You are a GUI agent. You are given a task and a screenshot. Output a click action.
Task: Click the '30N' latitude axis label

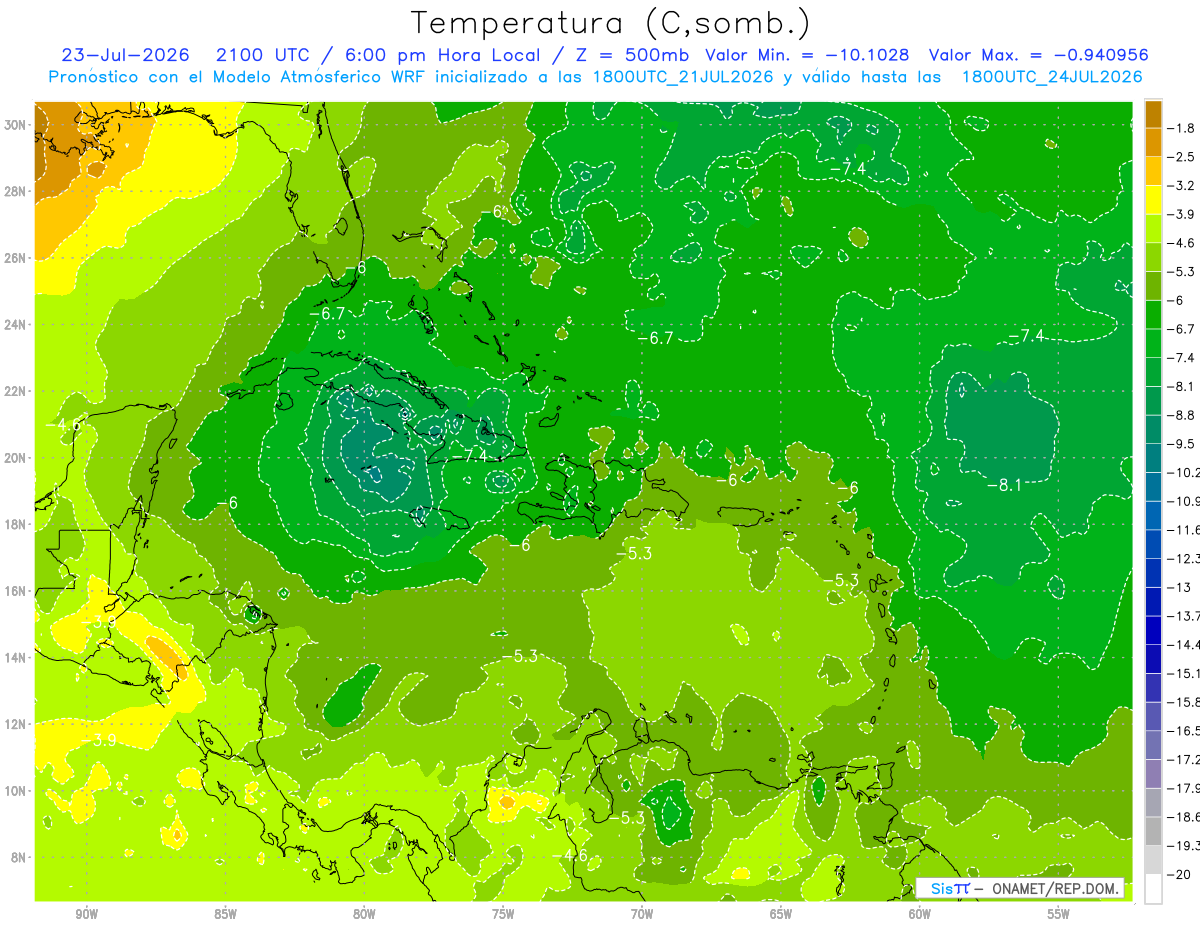point(17,125)
